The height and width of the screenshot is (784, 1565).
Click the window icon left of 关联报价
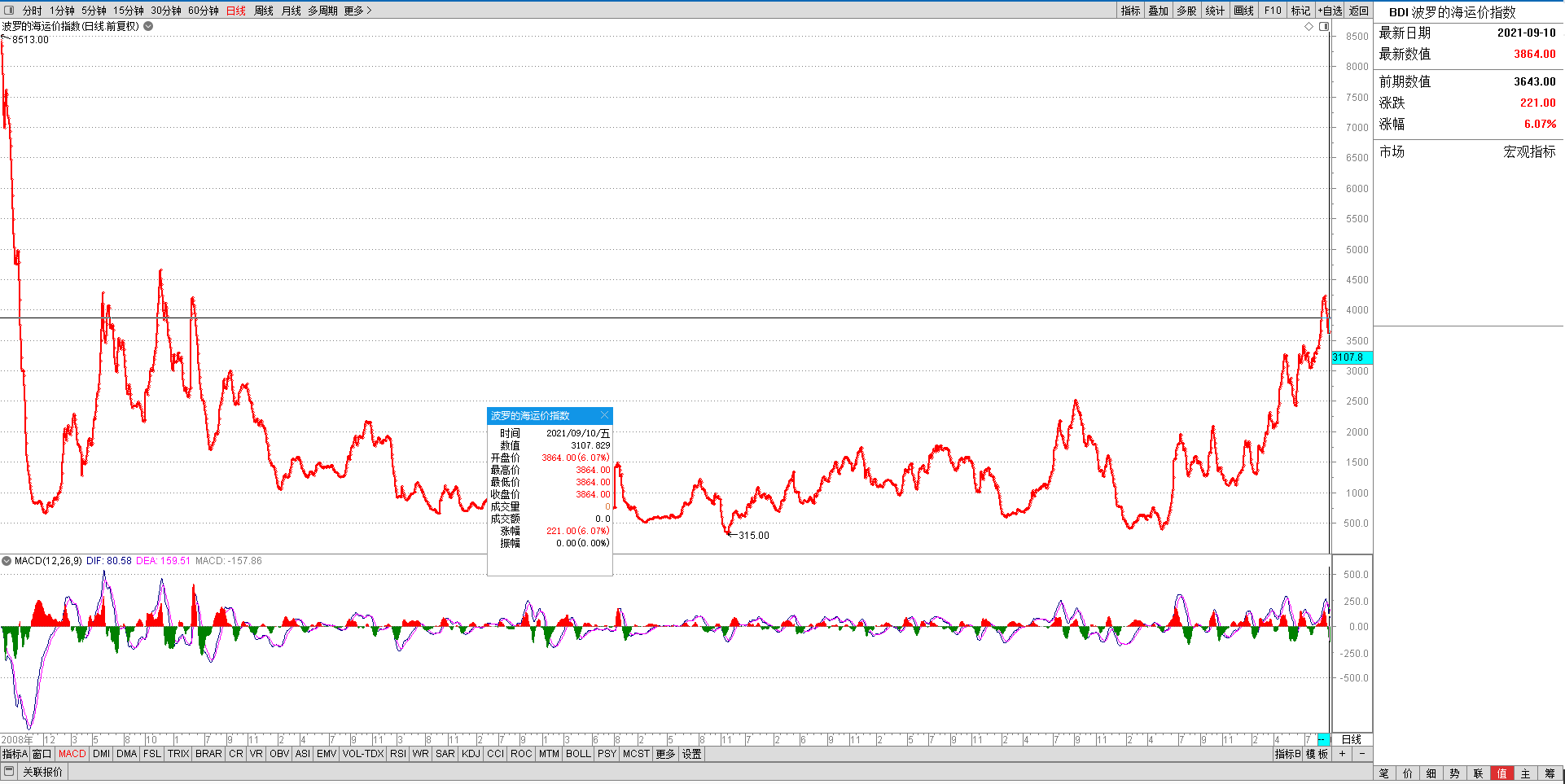9,771
